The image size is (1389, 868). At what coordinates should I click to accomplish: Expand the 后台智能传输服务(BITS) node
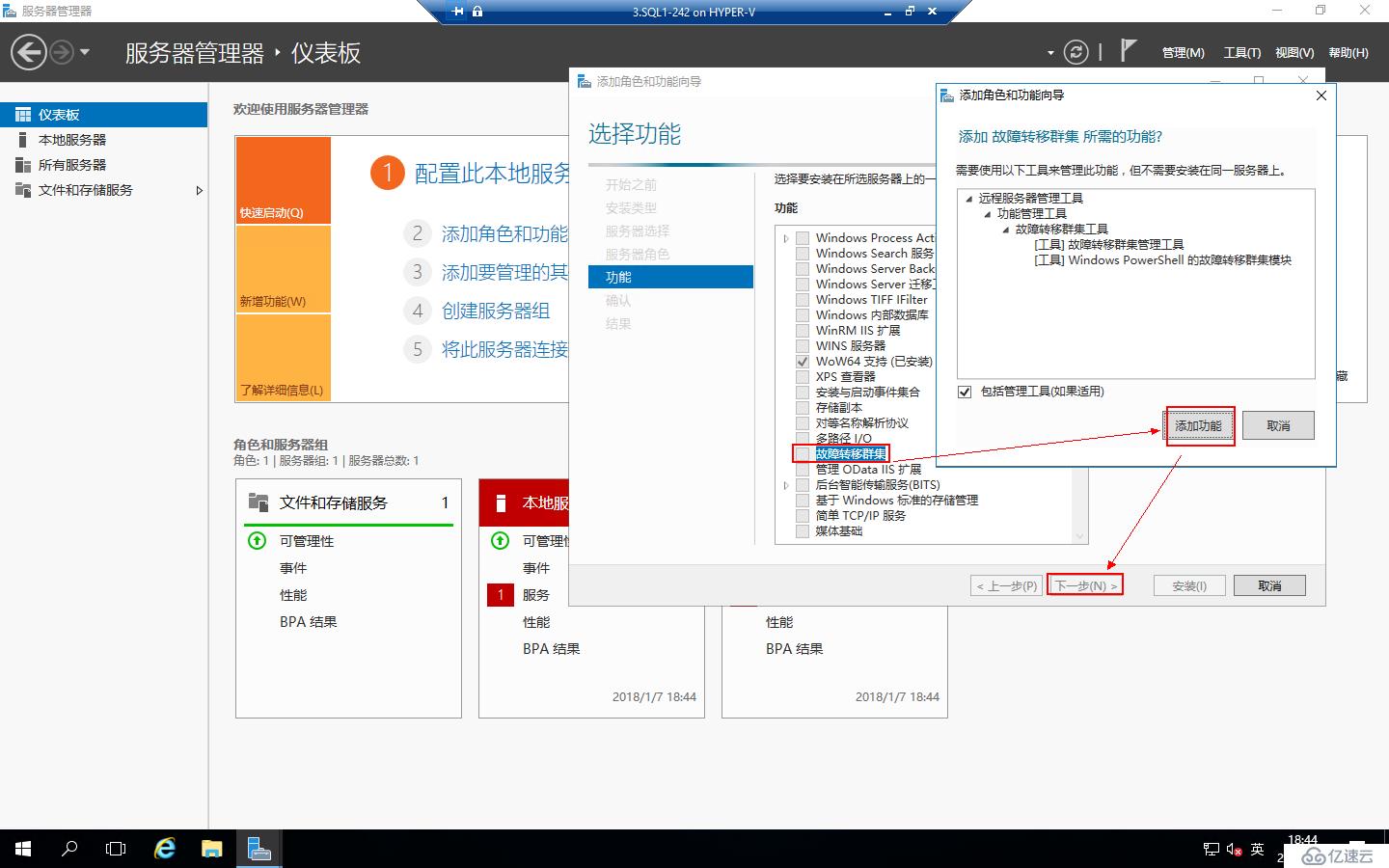[786, 485]
